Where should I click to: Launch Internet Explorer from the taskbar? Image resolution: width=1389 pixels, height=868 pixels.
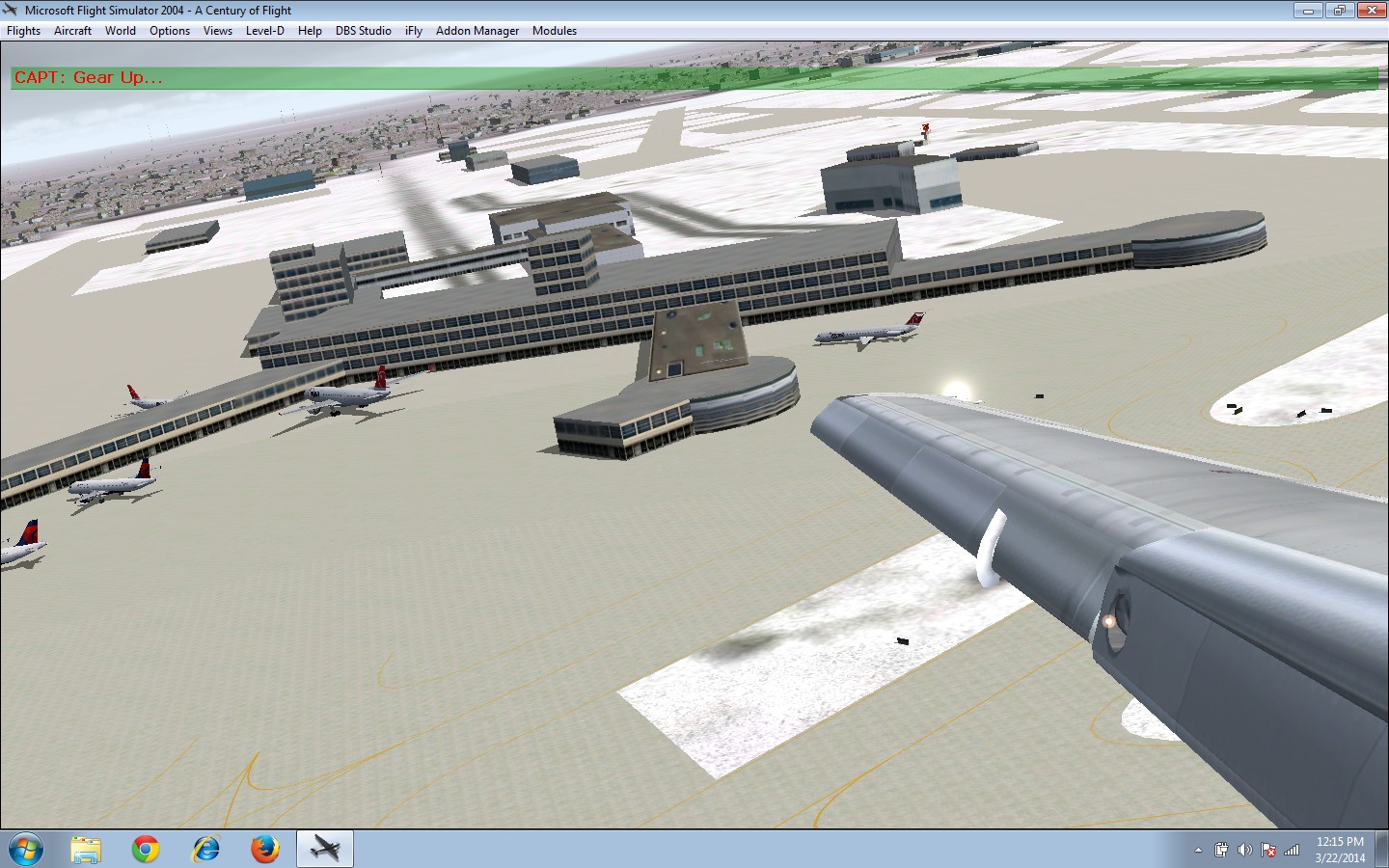point(205,849)
